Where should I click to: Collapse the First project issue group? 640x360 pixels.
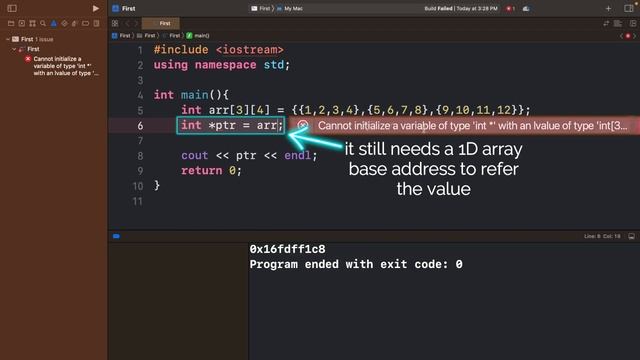8,39
